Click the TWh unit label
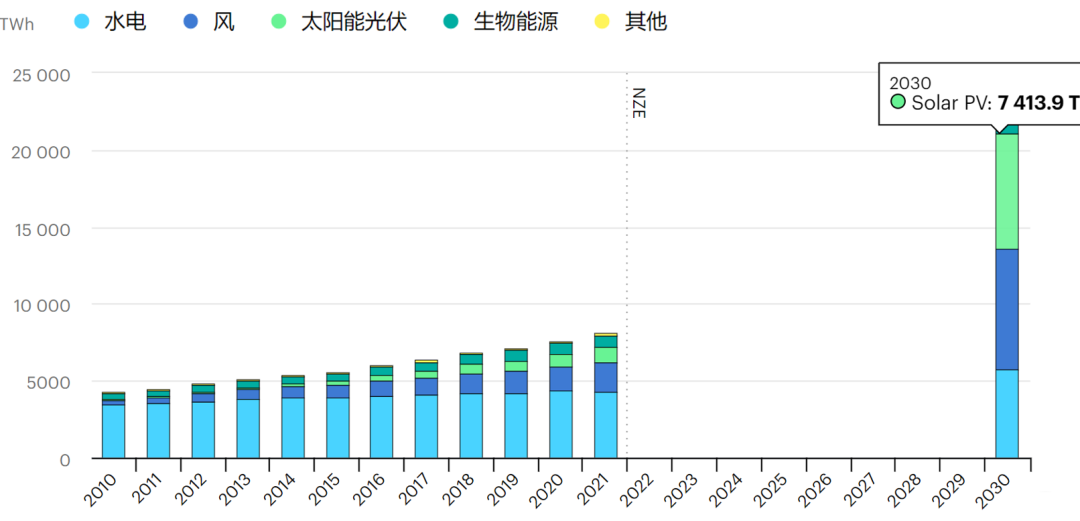This screenshot has width=1080, height=521. coord(17,24)
